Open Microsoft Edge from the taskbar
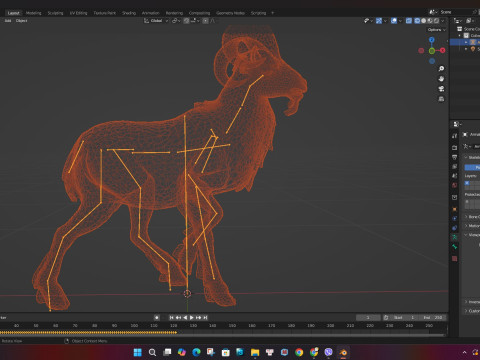Screen dimensions: 480x360 (196, 352)
